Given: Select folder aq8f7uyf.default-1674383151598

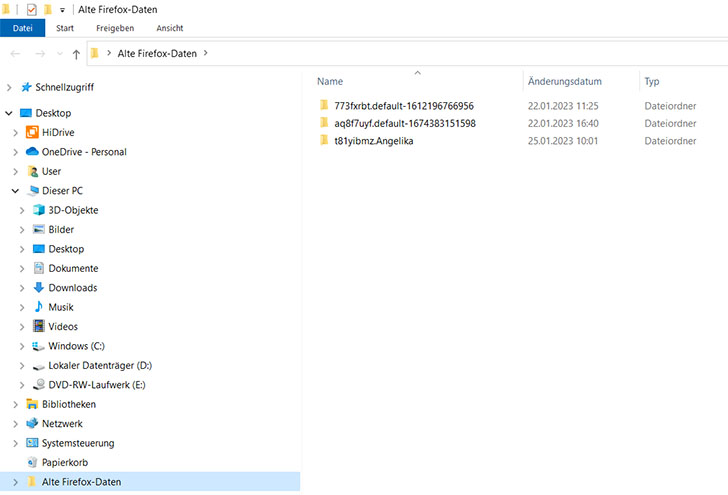Looking at the screenshot, I should coord(405,124).
